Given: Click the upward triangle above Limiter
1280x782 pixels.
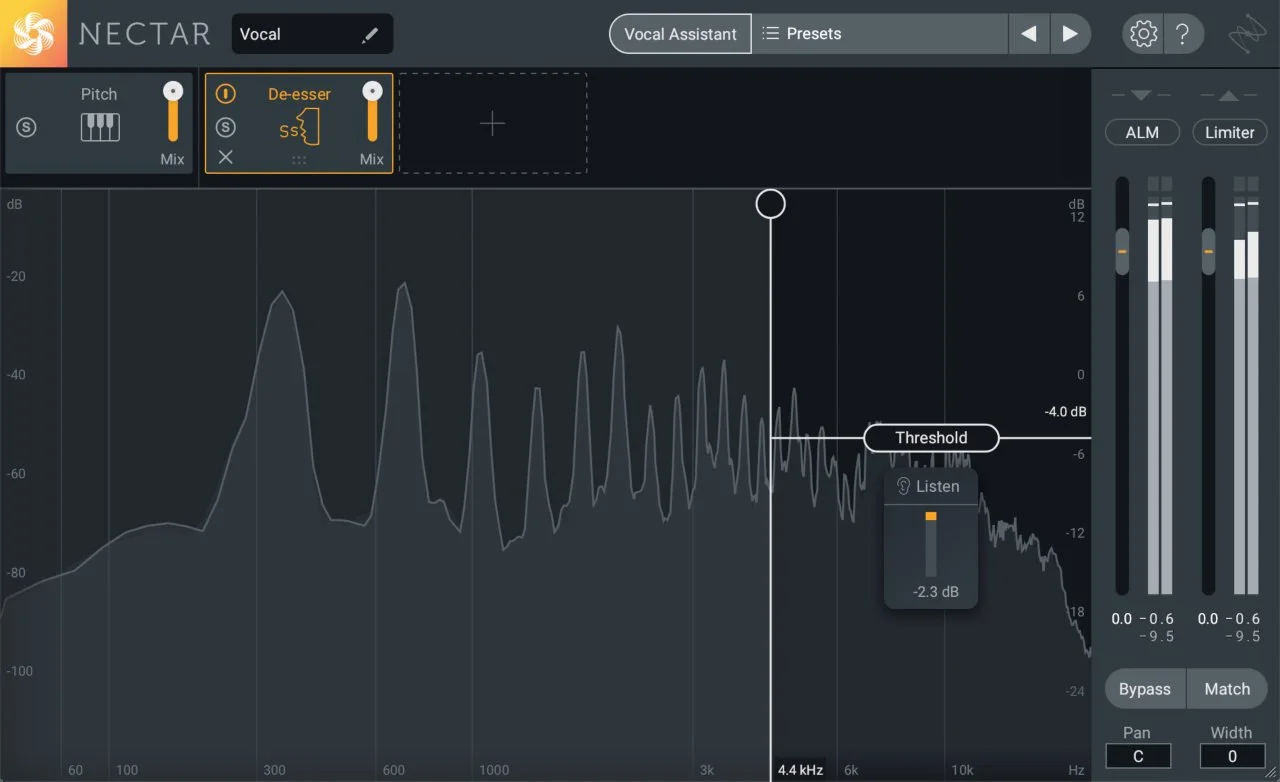Looking at the screenshot, I should coord(1229,96).
